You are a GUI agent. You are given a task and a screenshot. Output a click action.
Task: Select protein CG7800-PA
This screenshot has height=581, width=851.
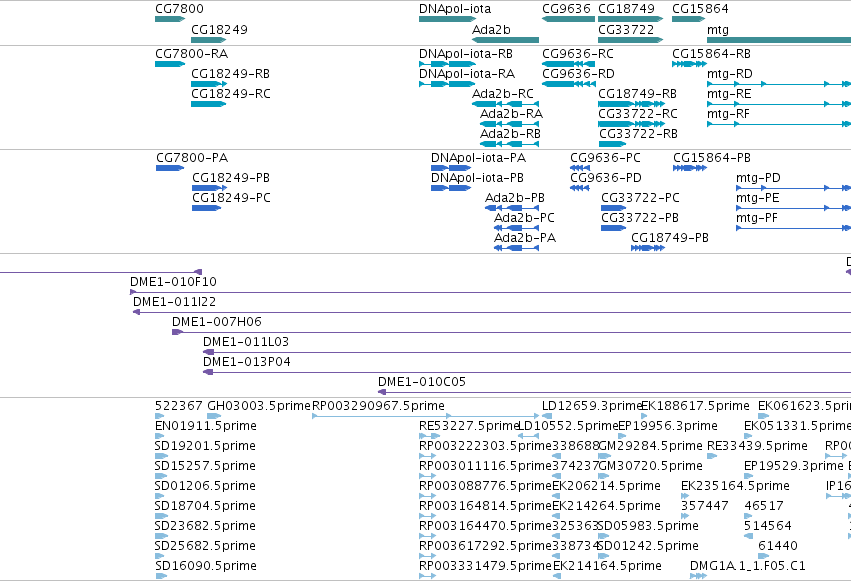click(x=192, y=158)
